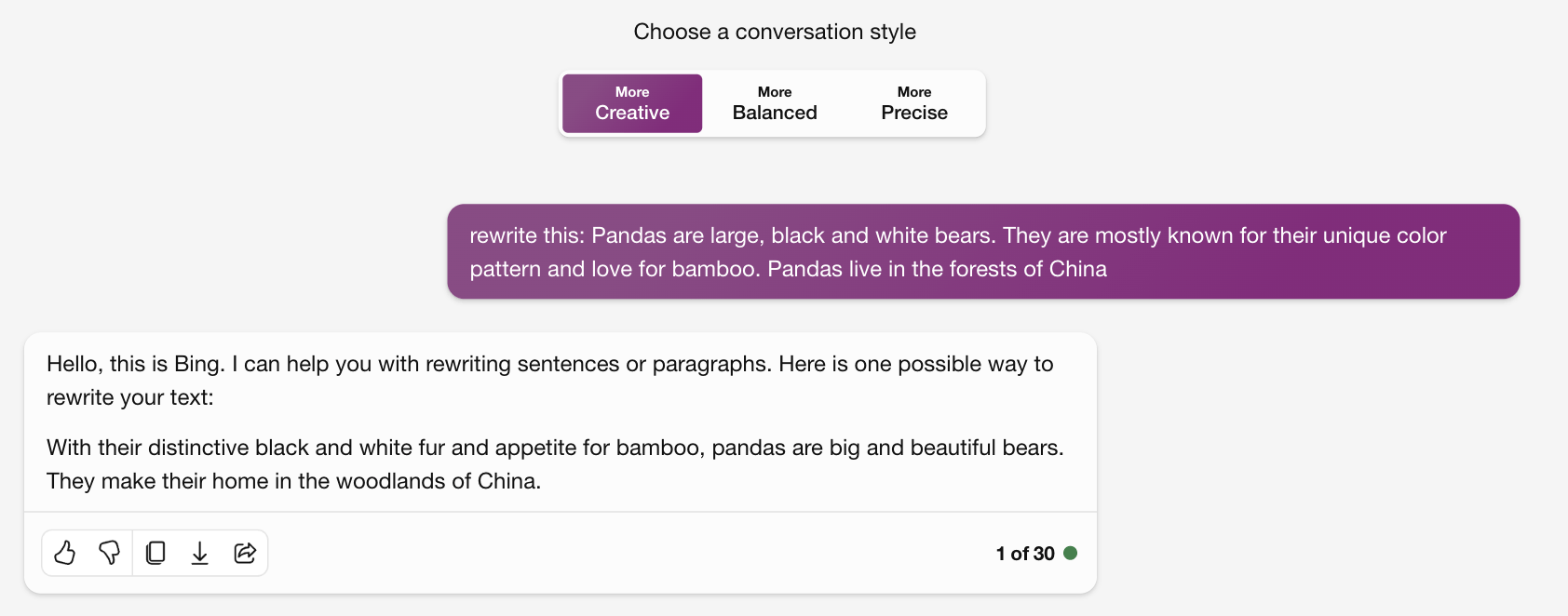Click the purple user message bubble

[982, 251]
